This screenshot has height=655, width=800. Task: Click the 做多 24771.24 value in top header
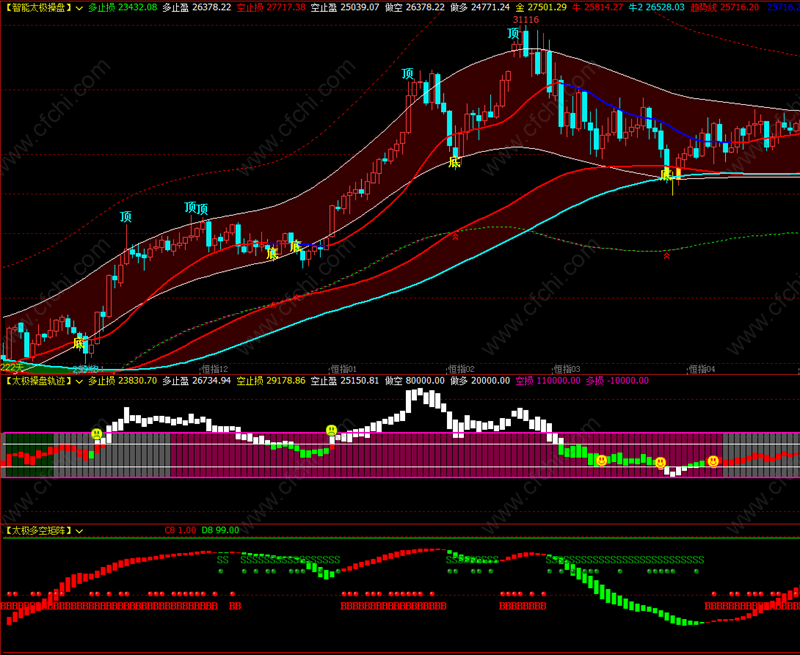point(480,8)
